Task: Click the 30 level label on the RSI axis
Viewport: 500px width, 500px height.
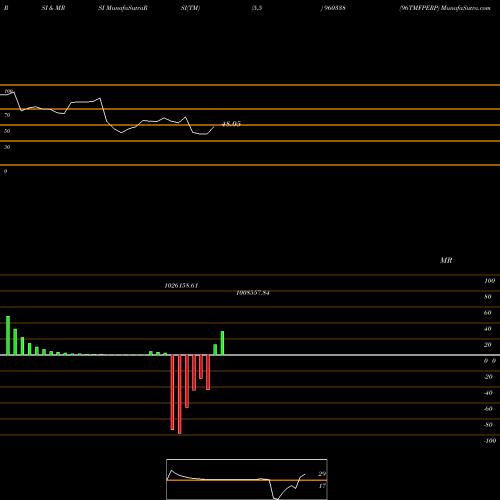Action: click(x=7, y=147)
